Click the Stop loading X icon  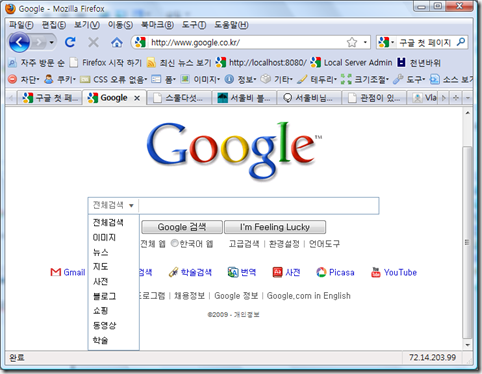click(x=93, y=42)
